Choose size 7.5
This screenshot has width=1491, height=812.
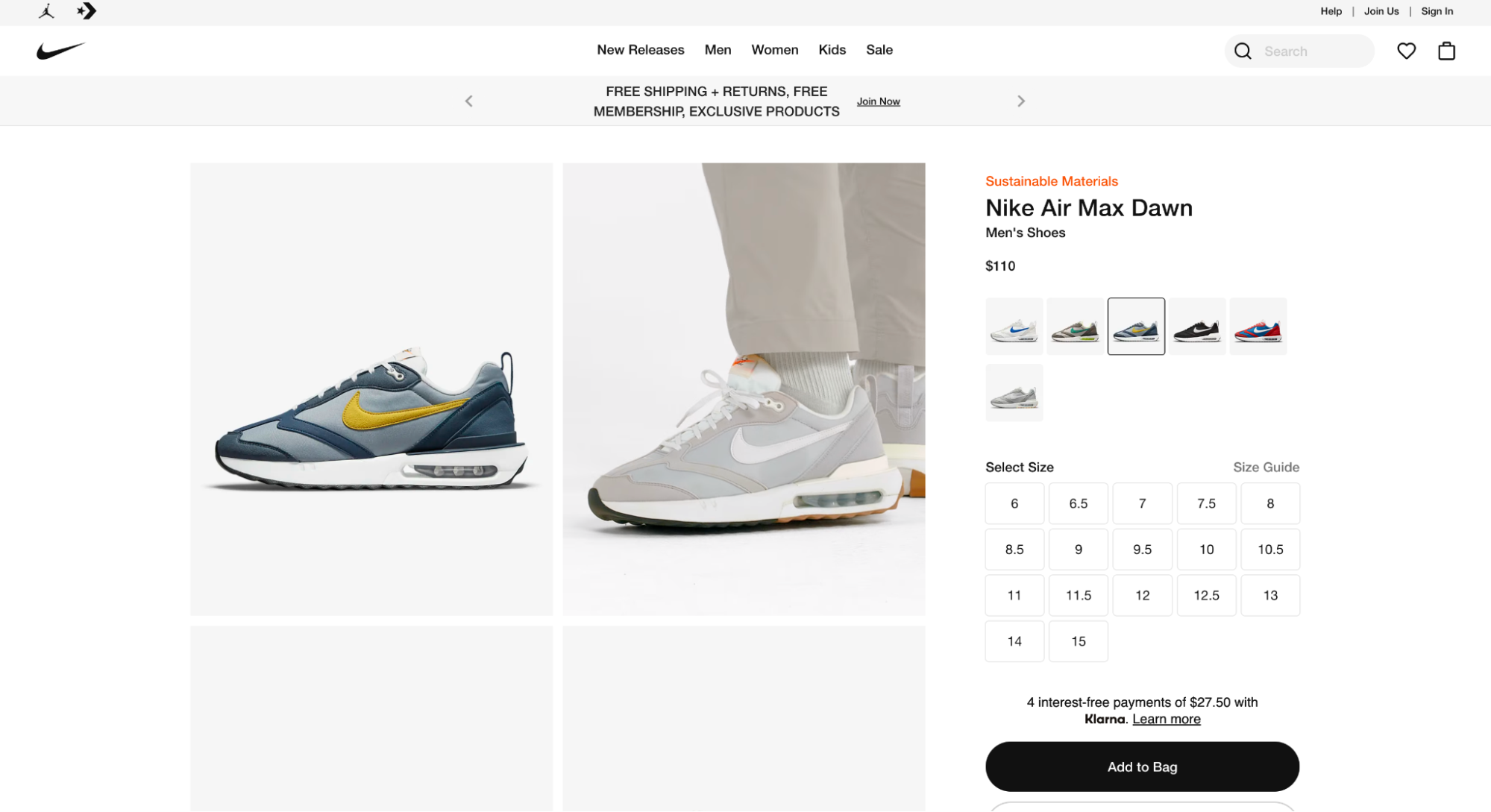[x=1206, y=504]
